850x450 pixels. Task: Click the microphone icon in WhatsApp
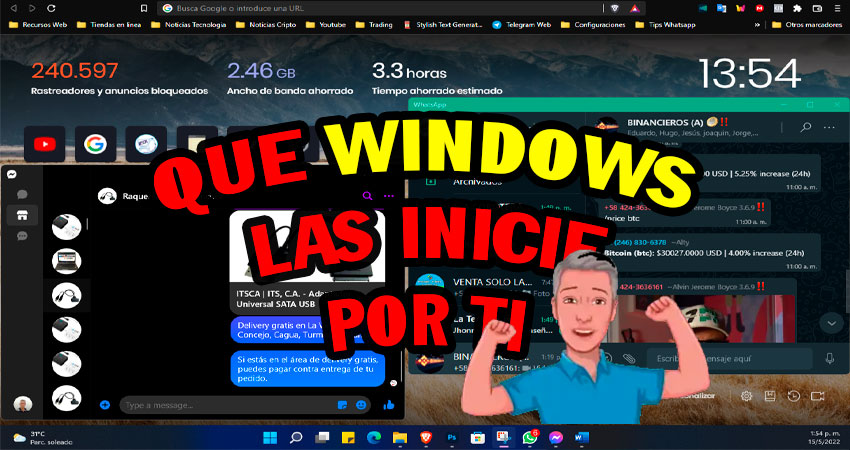point(829,357)
